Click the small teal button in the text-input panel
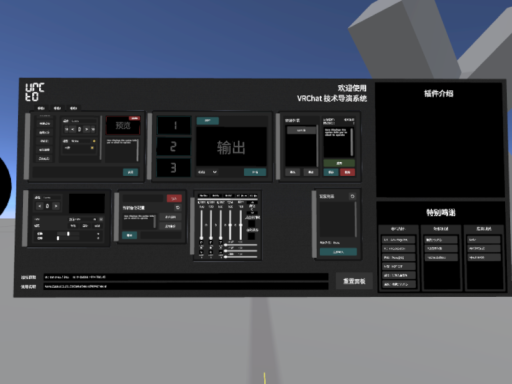Viewport: 512px width, 384px height. click(130, 235)
